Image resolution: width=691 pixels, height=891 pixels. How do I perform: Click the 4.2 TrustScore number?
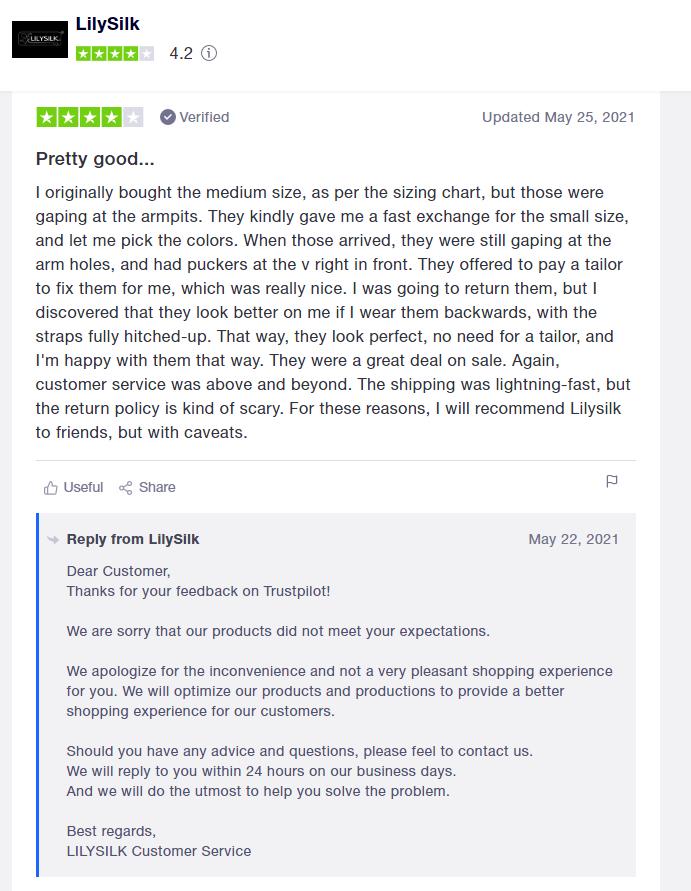[180, 54]
